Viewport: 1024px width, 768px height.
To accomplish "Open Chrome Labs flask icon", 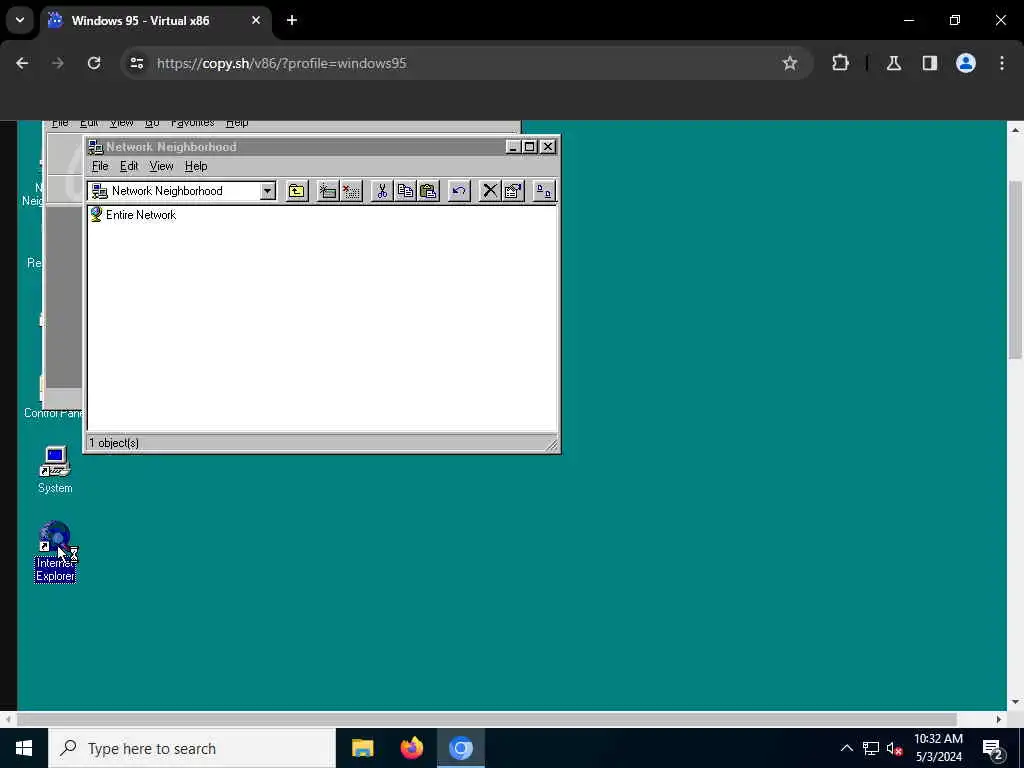I will pyautogui.click(x=894, y=63).
